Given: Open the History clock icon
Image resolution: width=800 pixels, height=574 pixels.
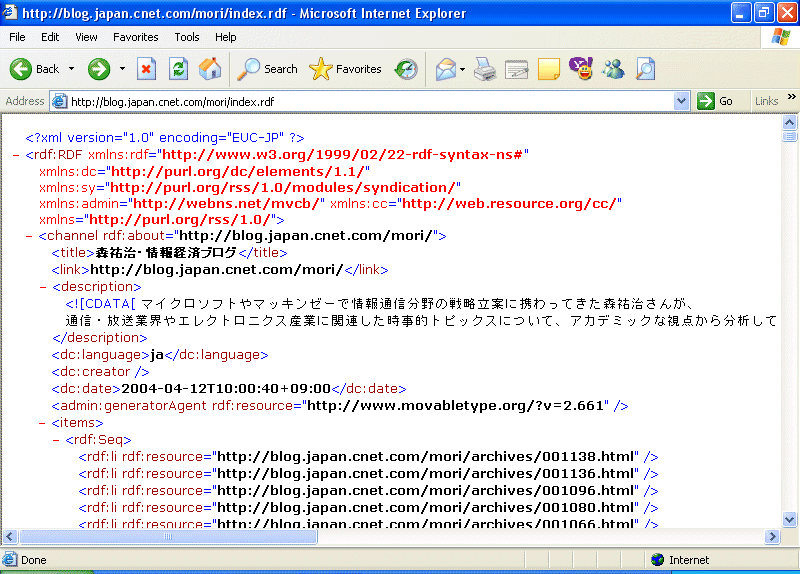Looking at the screenshot, I should click(x=406, y=69).
